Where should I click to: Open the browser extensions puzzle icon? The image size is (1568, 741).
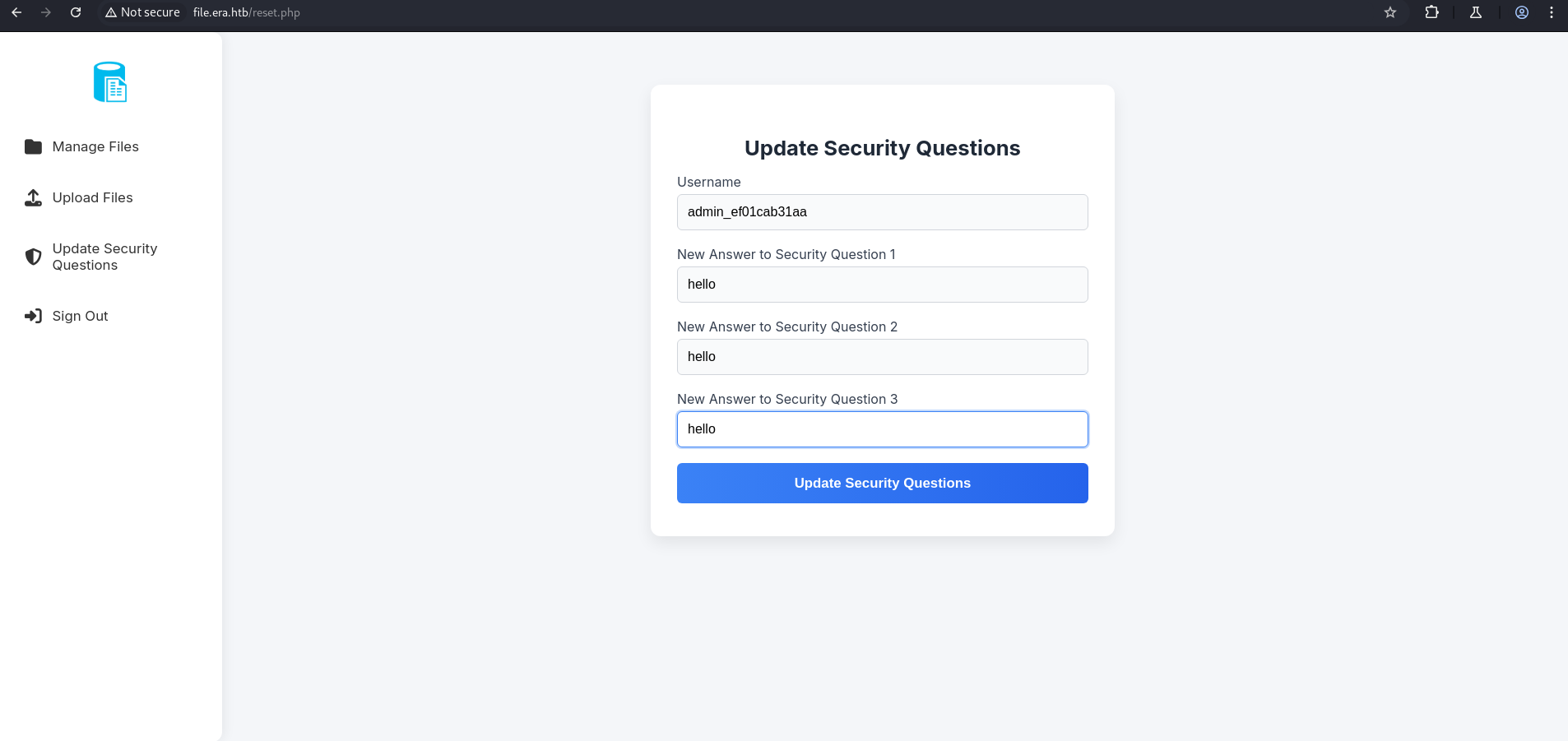(1431, 12)
